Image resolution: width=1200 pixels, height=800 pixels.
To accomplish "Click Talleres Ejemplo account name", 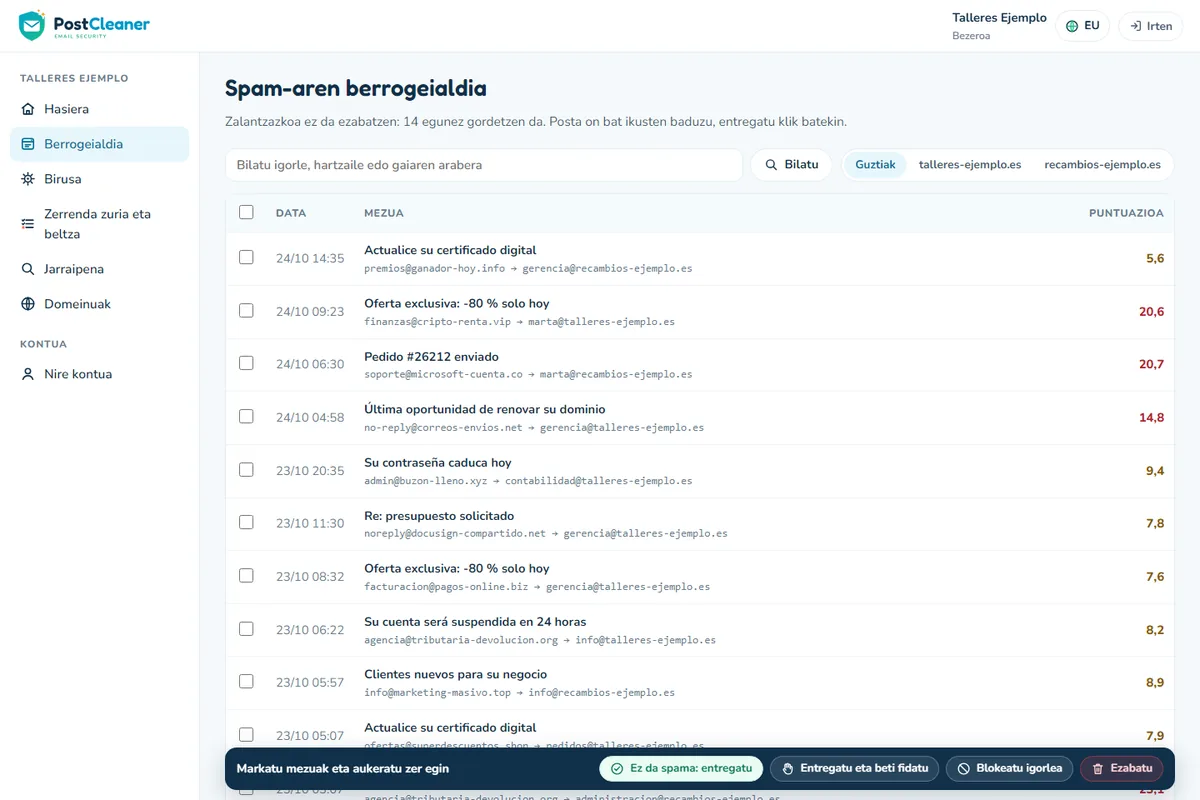I will coord(999,18).
